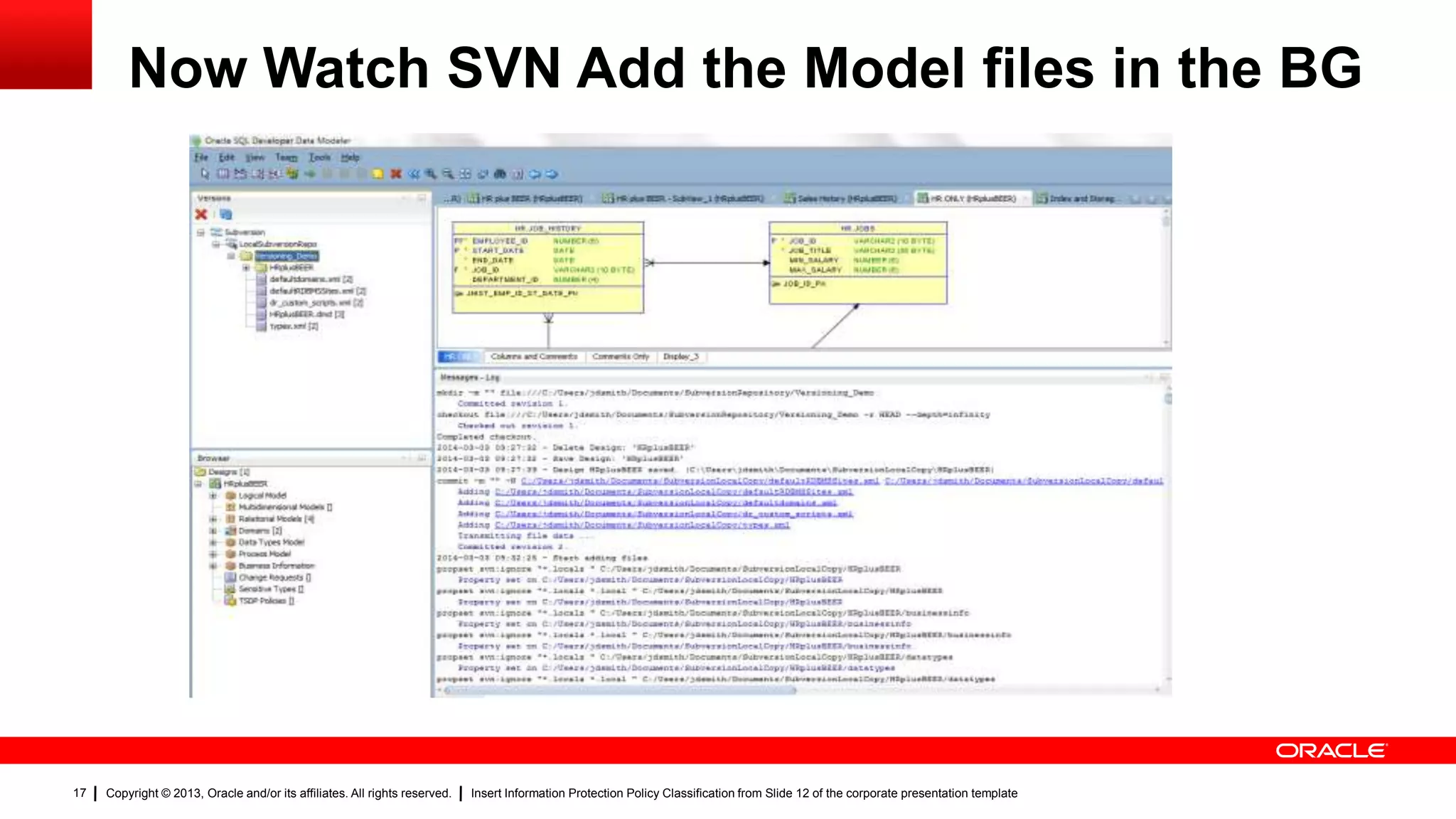This screenshot has width=1456, height=819.
Task: Open the File menu
Action: [201, 157]
